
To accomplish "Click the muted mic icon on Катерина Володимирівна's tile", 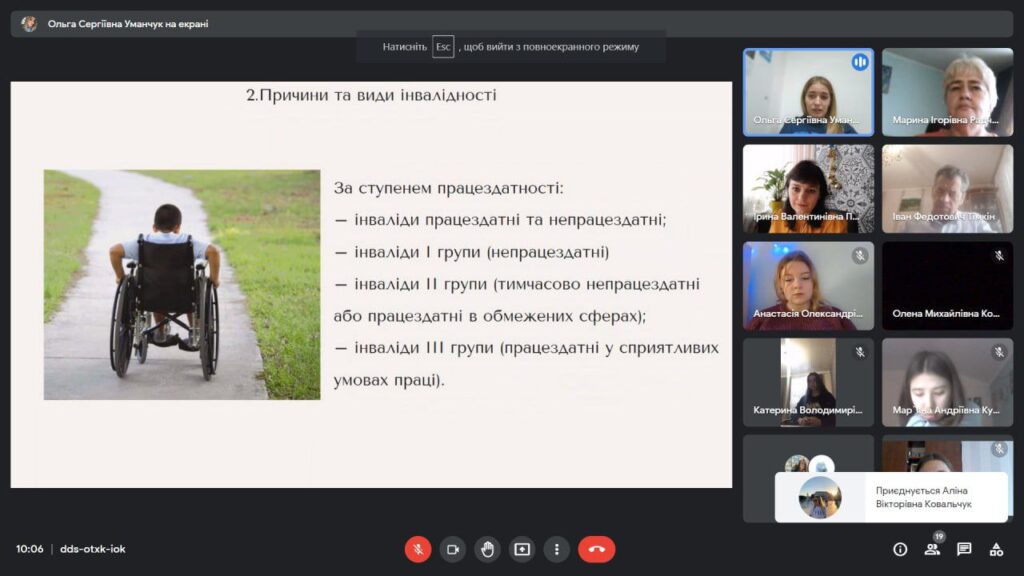I will click(859, 352).
